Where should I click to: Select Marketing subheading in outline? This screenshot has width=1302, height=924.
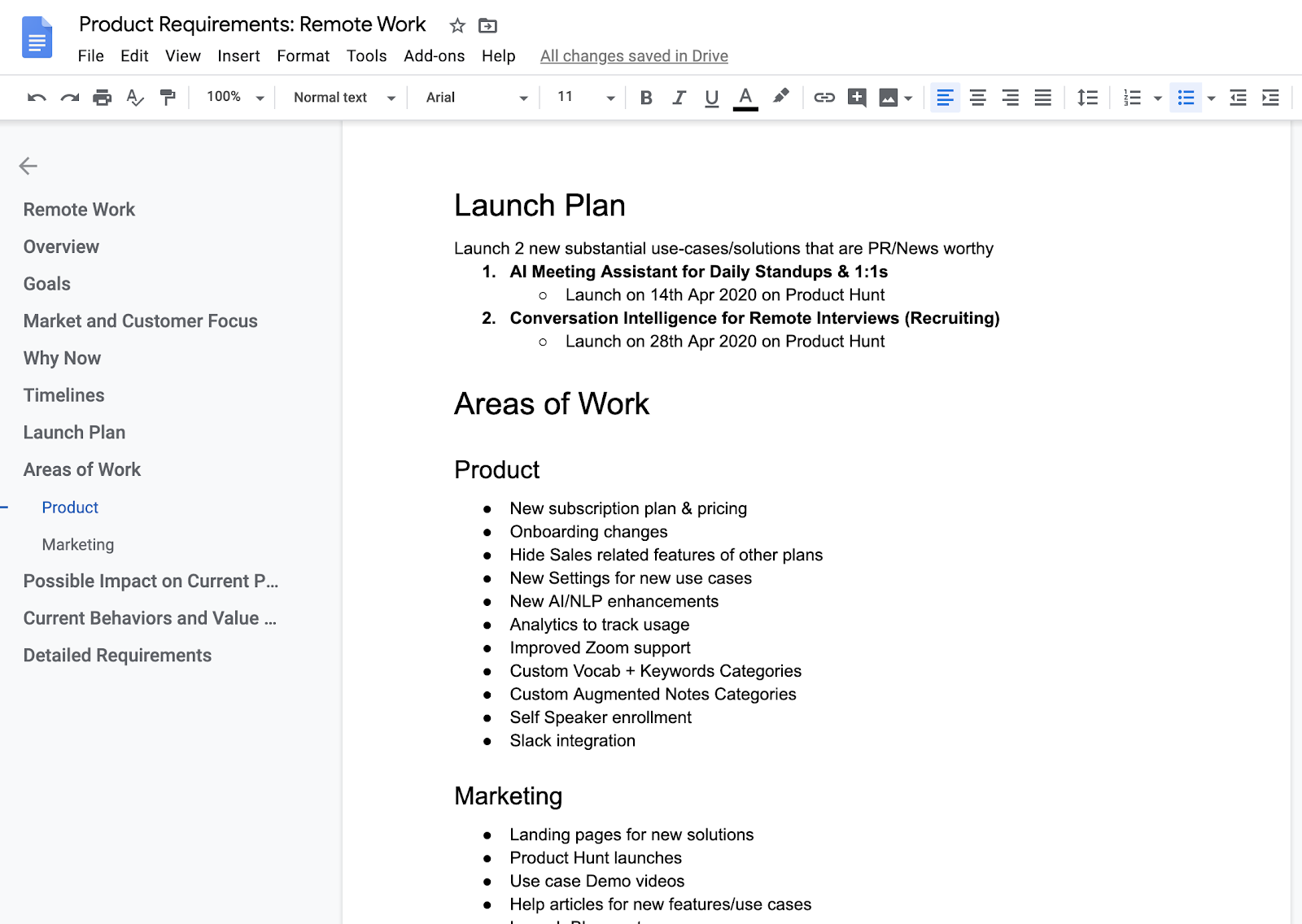[x=78, y=545]
